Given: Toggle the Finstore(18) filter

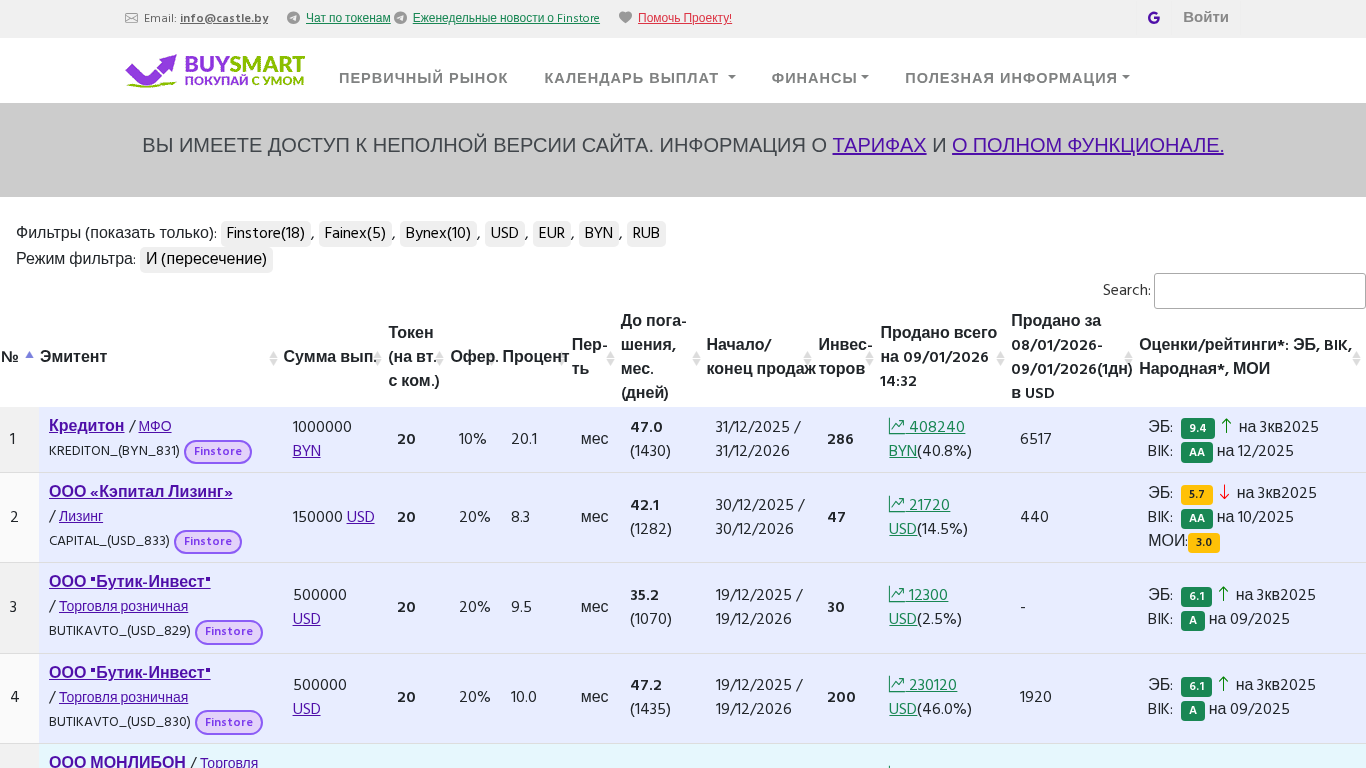Looking at the screenshot, I should 265,233.
